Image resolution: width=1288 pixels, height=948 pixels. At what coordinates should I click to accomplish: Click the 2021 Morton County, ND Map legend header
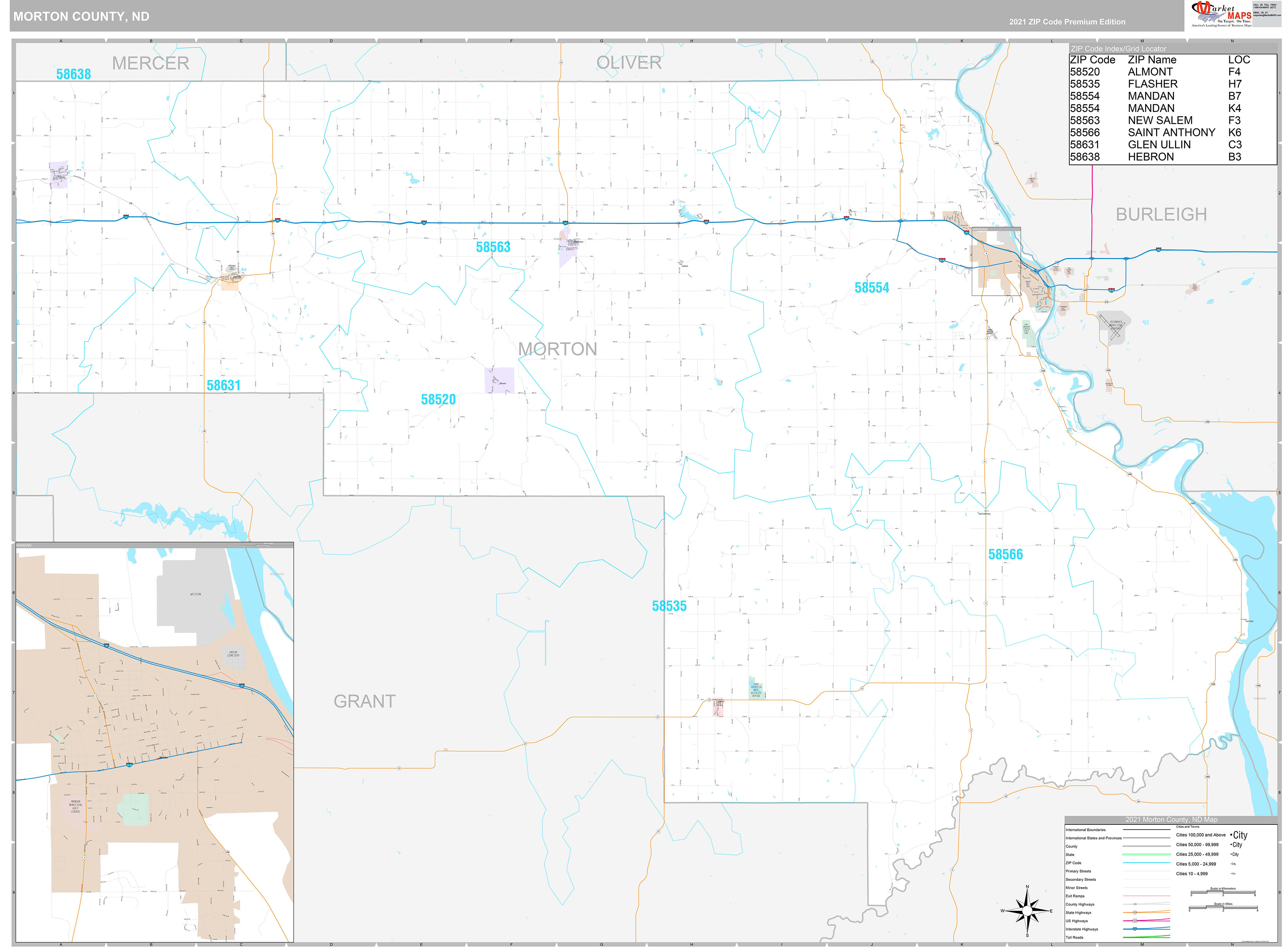click(1172, 819)
